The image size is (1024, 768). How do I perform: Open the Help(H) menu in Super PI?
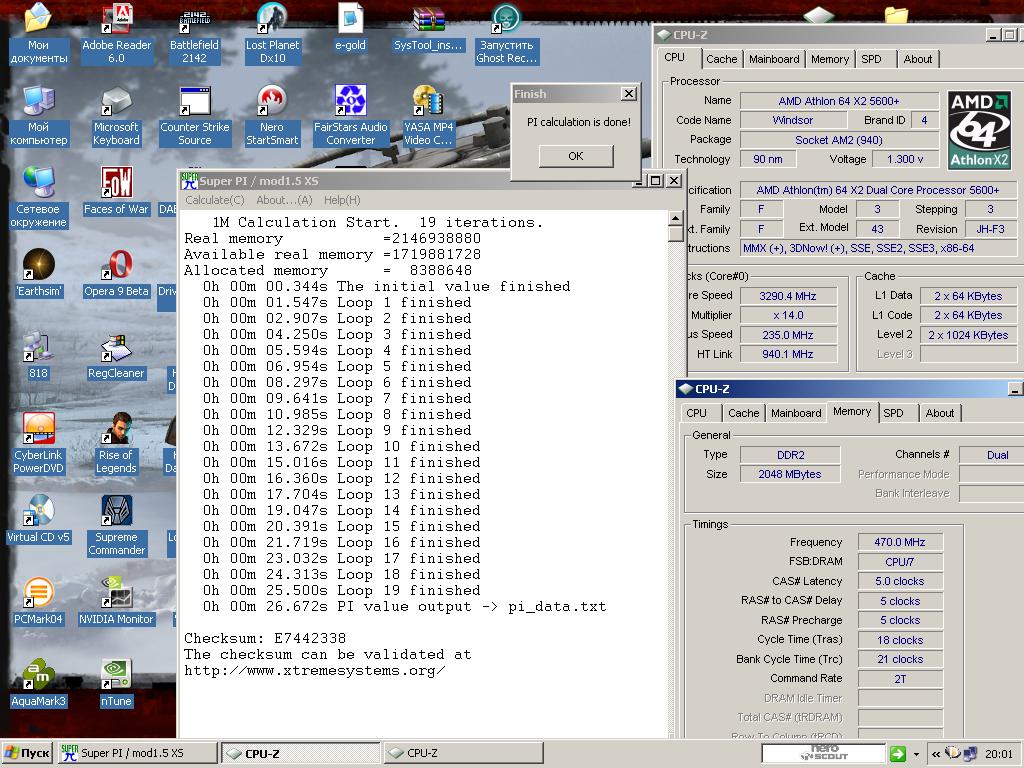coord(342,200)
